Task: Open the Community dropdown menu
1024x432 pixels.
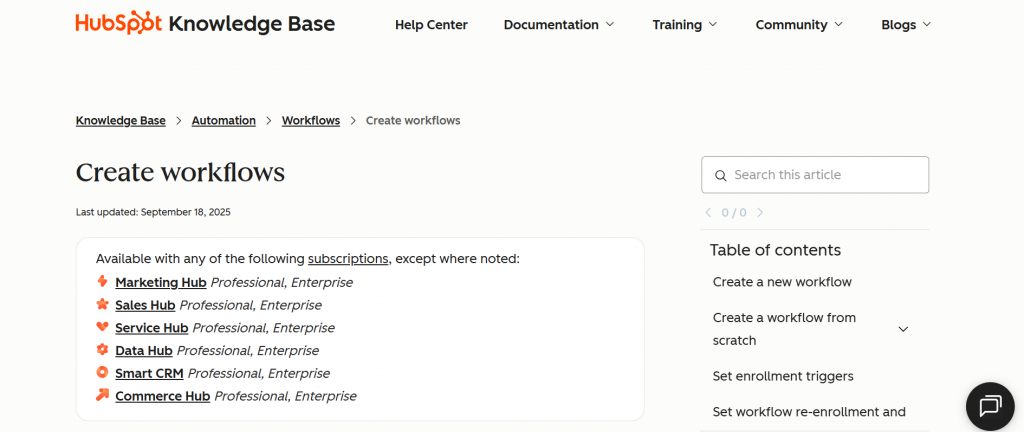Action: coord(799,25)
